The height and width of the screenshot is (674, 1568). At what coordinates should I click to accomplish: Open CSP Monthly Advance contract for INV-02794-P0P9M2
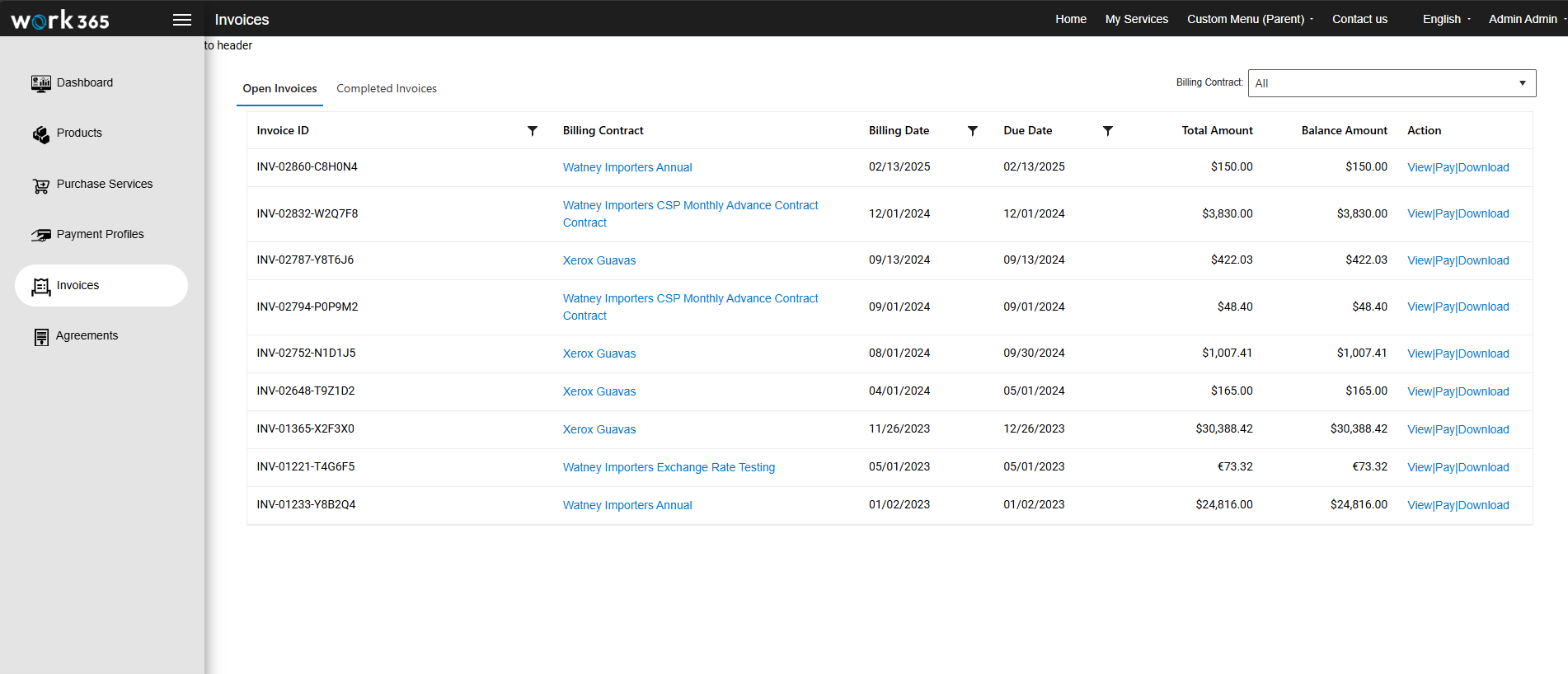pos(691,307)
